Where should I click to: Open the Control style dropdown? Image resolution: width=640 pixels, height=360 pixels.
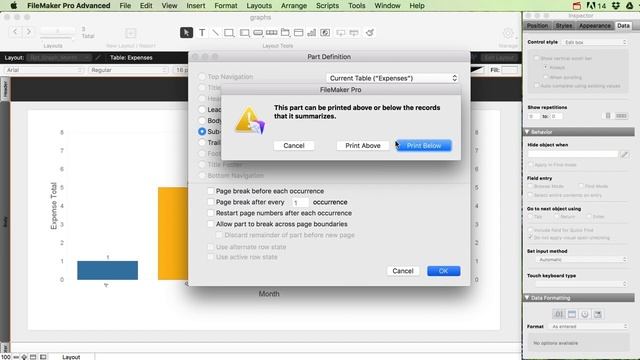point(595,42)
